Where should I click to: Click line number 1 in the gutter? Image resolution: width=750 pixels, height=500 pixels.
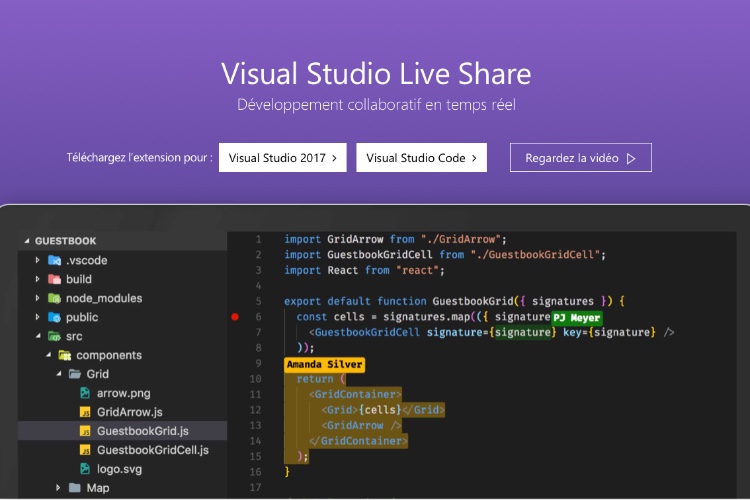[x=258, y=239]
